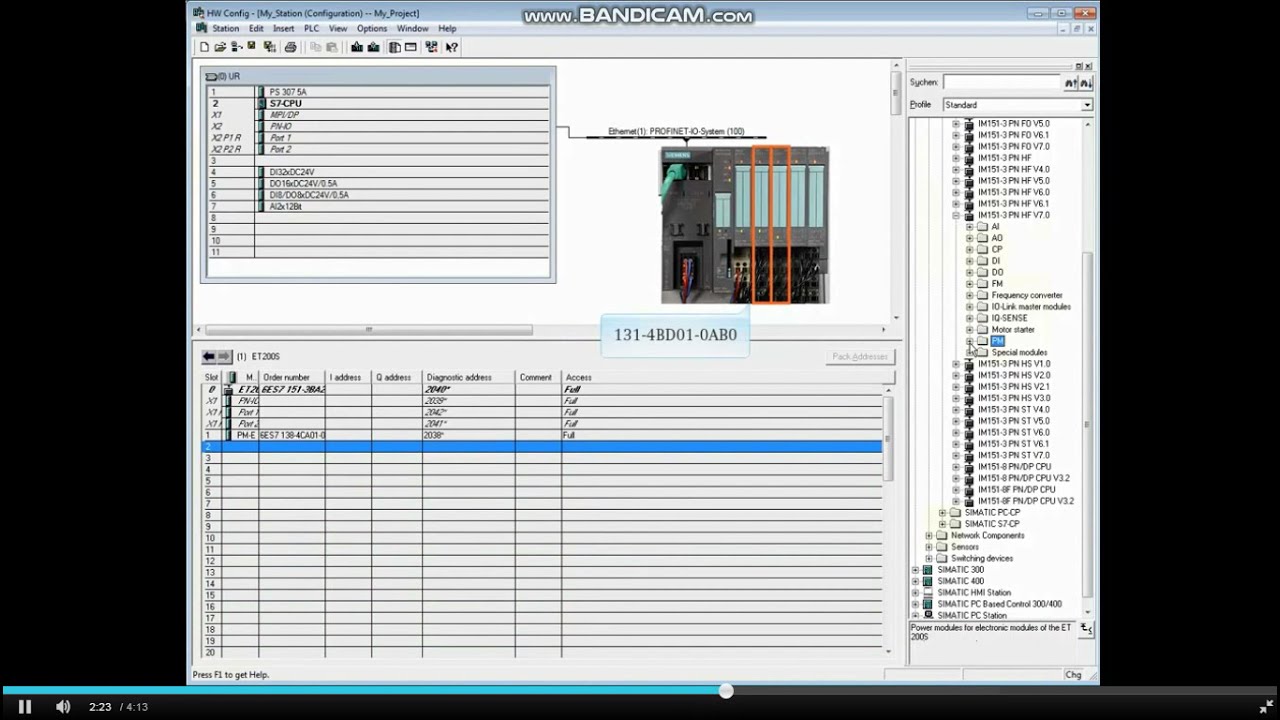
Task: Expand the SIMATIC HMI Station node
Action: (915, 593)
